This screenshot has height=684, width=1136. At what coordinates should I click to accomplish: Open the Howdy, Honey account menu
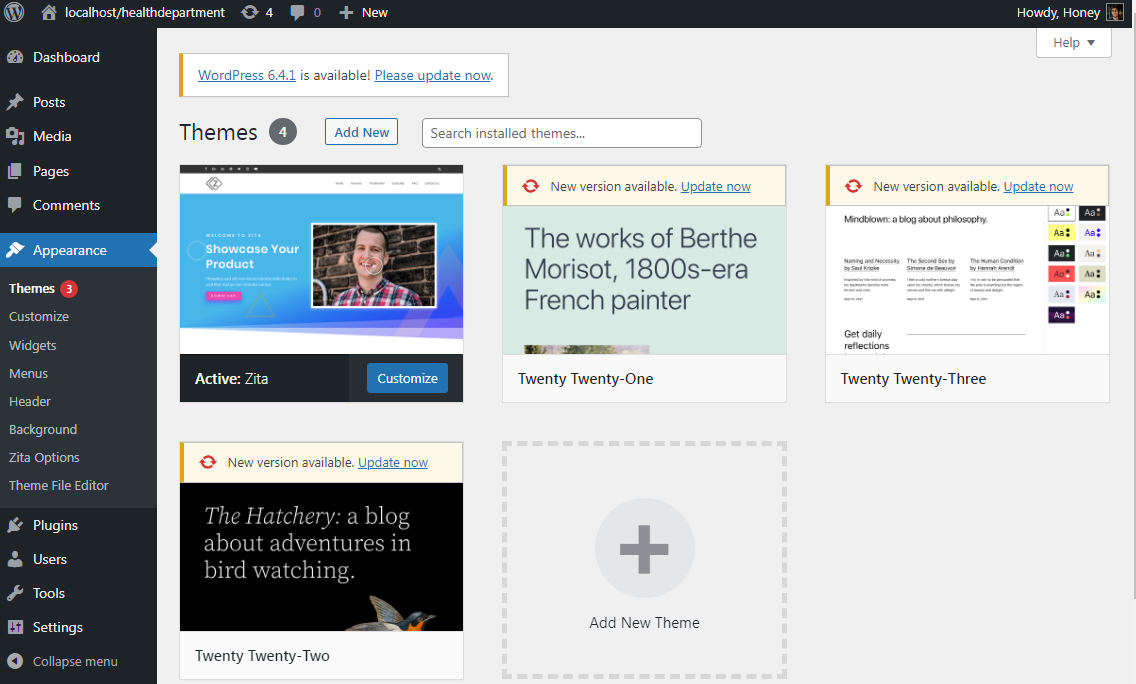pos(1057,13)
